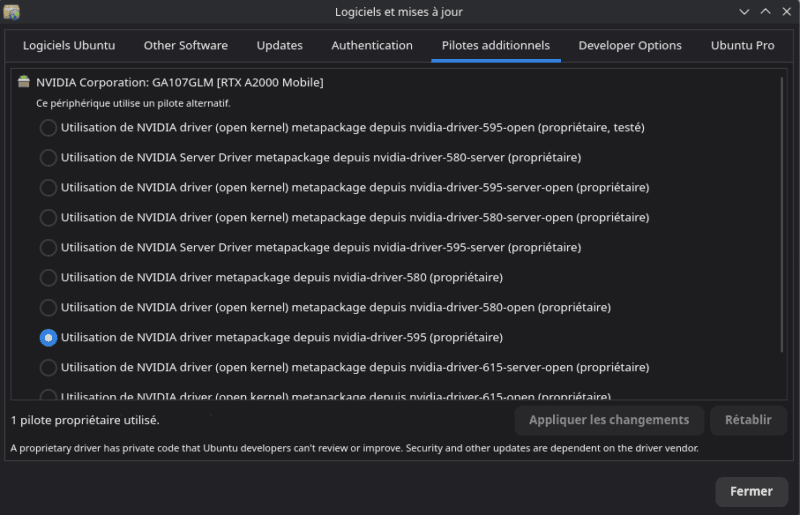This screenshot has height=515, width=800.
Task: Click the application icon in title bar
Action: (x=11, y=12)
